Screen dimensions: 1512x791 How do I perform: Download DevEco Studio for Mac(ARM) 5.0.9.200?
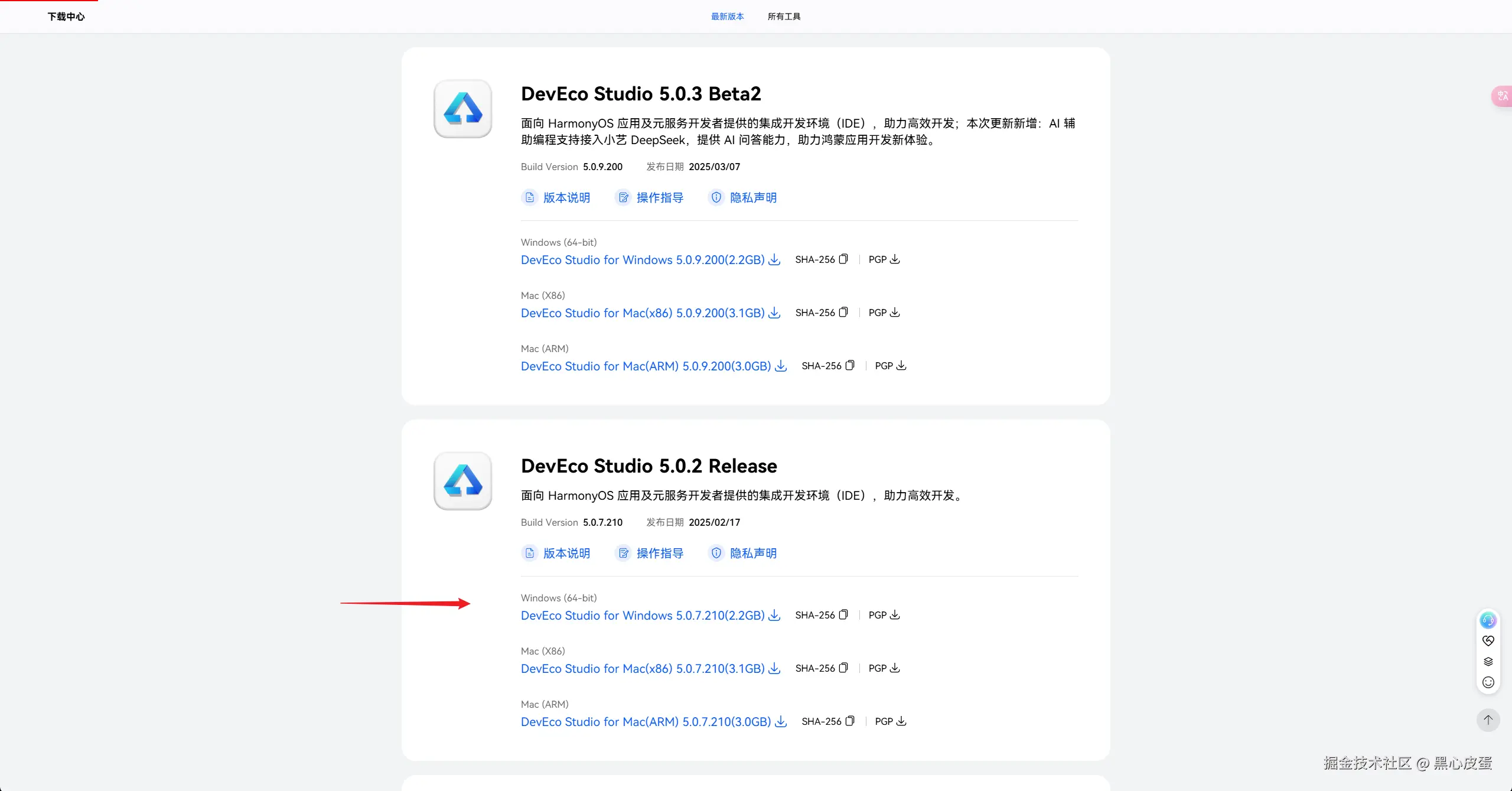coord(653,366)
